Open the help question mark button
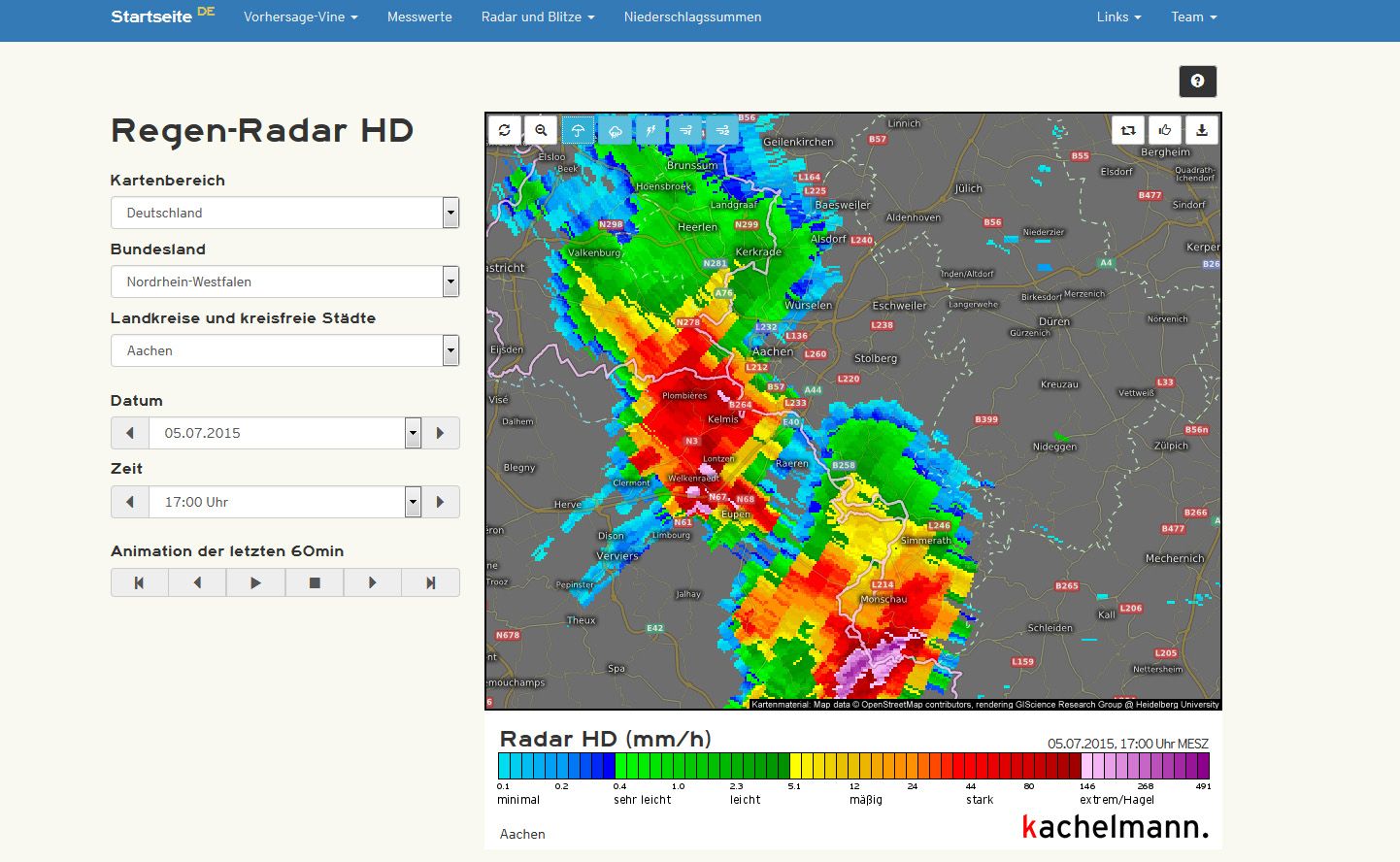Screen dimensions: 1400x862 pos(1197,82)
